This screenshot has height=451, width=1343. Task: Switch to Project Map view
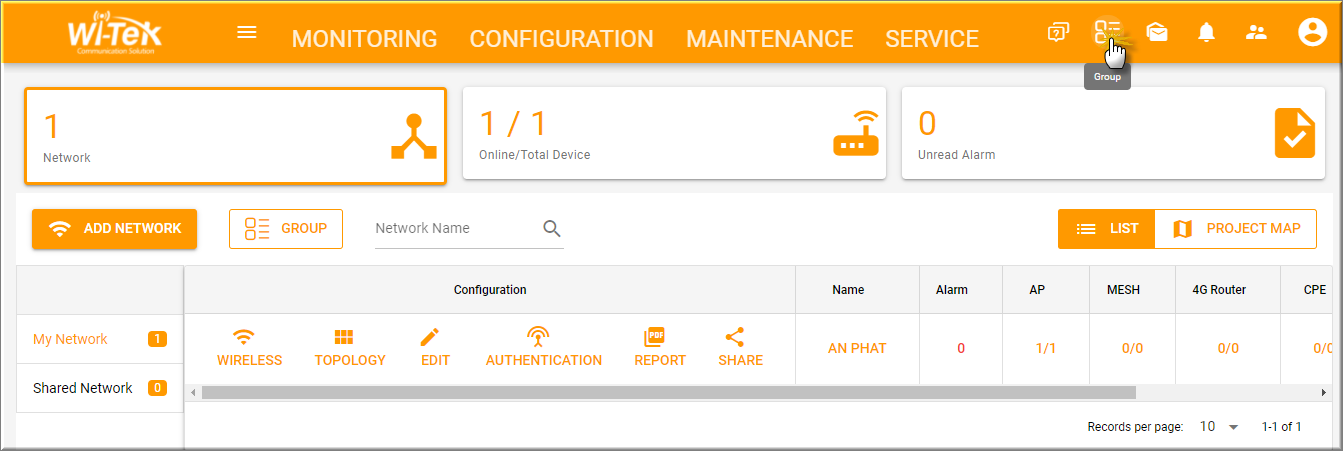[1236, 229]
